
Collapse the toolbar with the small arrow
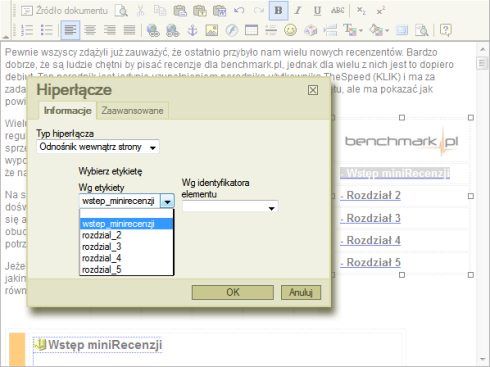coord(6,36)
